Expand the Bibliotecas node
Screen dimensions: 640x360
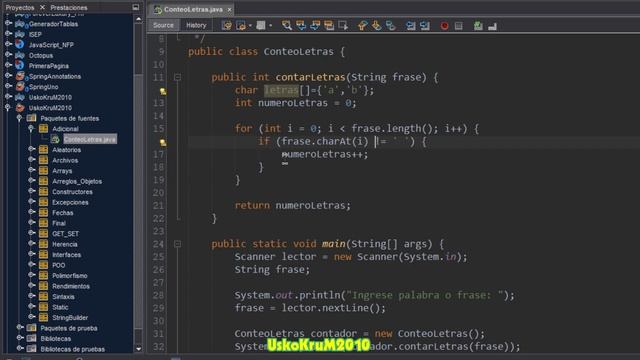(19, 338)
